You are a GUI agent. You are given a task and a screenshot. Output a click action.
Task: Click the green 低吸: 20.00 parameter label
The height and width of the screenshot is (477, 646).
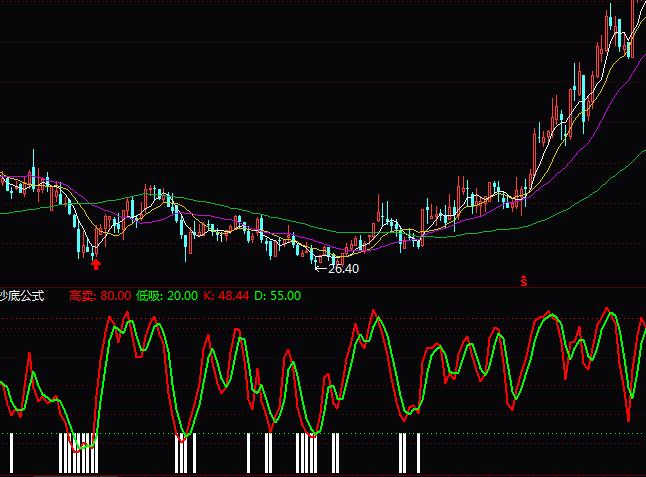click(166, 295)
